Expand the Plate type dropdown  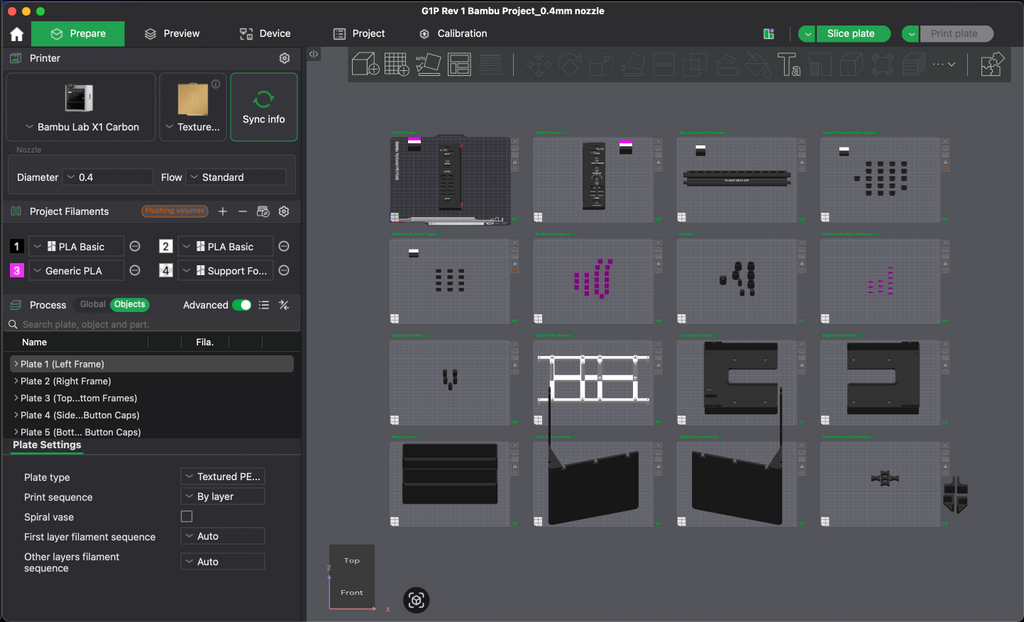tap(222, 477)
